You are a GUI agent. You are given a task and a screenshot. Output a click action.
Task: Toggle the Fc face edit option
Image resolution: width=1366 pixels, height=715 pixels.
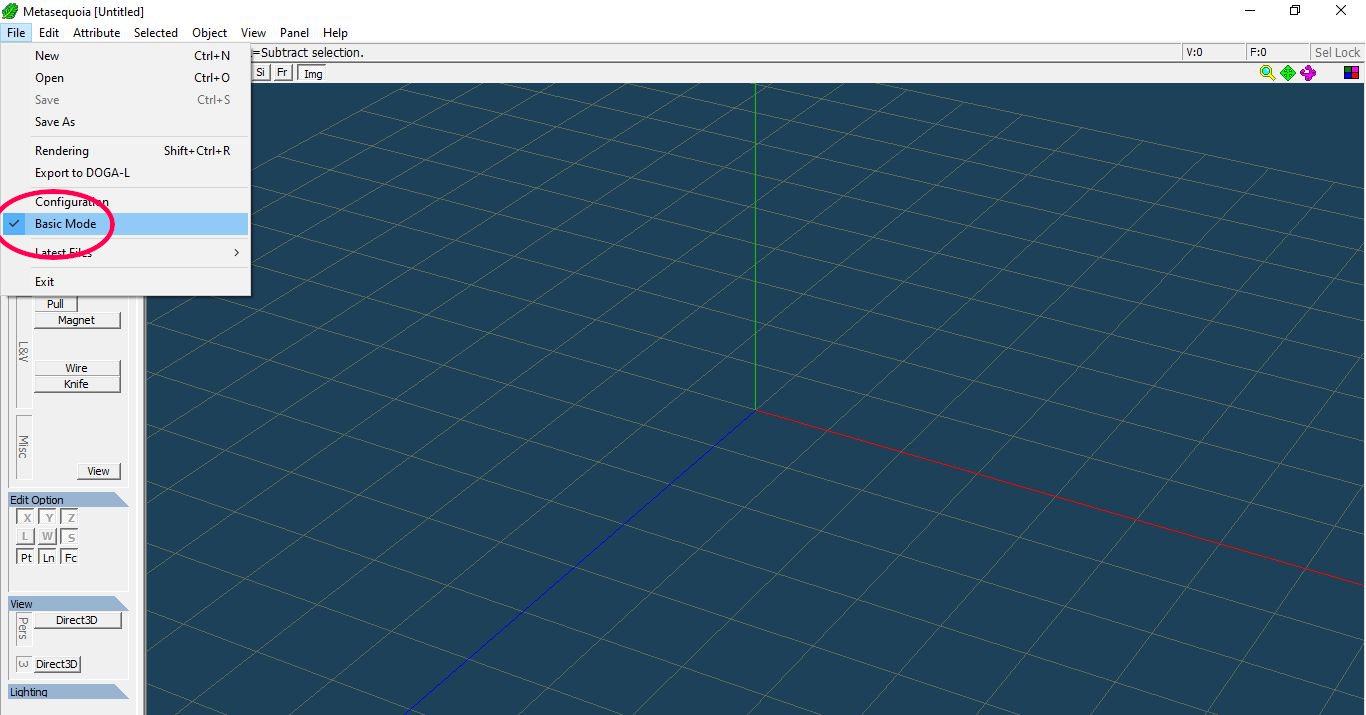[70, 557]
